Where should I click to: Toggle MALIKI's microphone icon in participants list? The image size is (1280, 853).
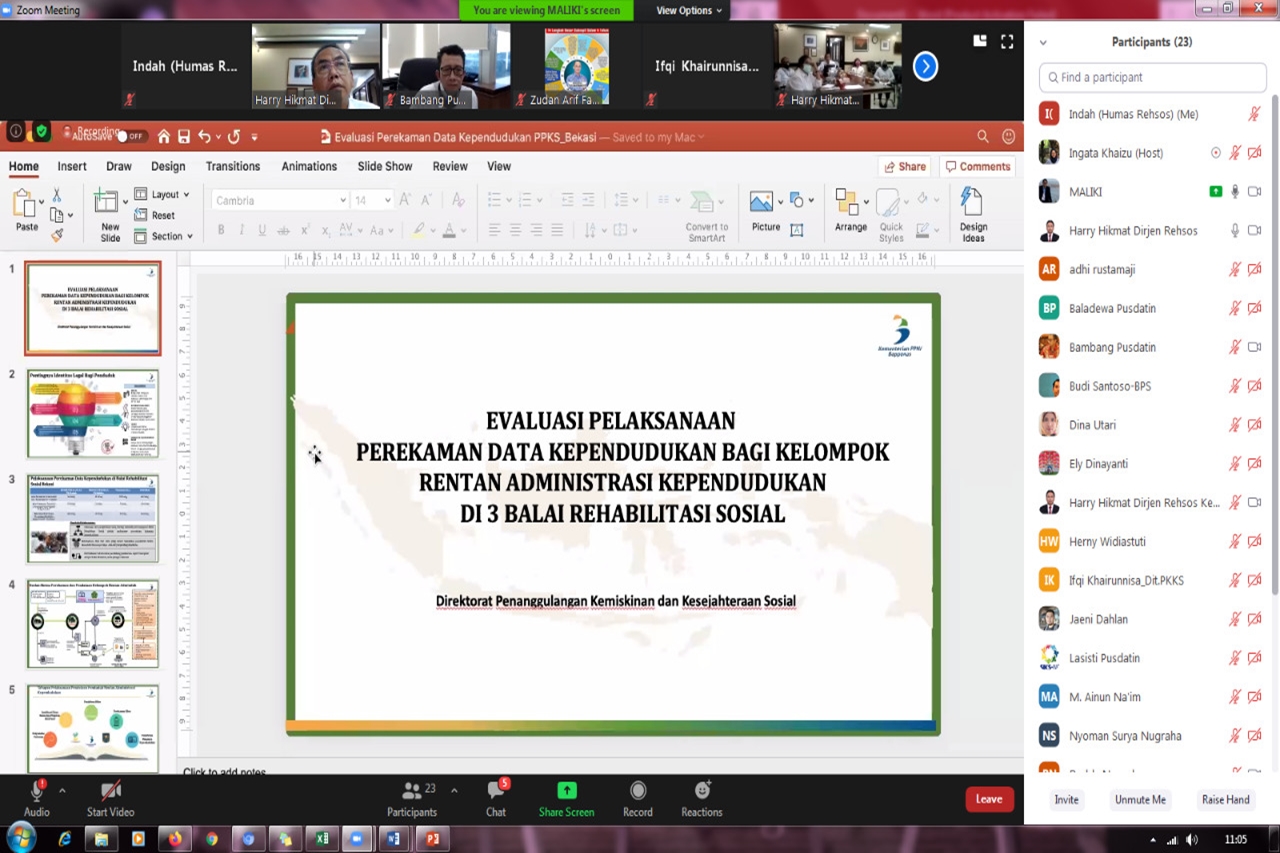pos(1235,192)
